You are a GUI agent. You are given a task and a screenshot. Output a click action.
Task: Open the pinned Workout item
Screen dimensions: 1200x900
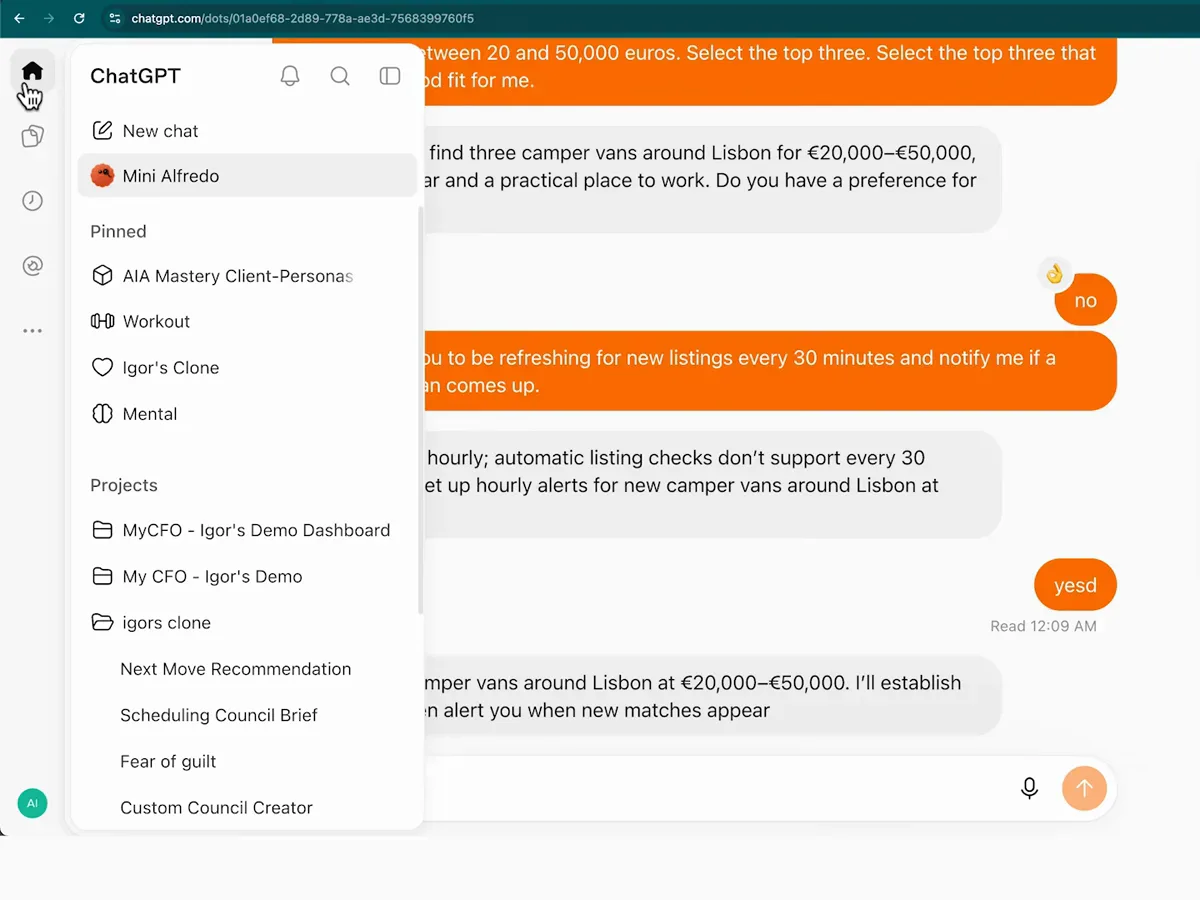click(x=247, y=322)
